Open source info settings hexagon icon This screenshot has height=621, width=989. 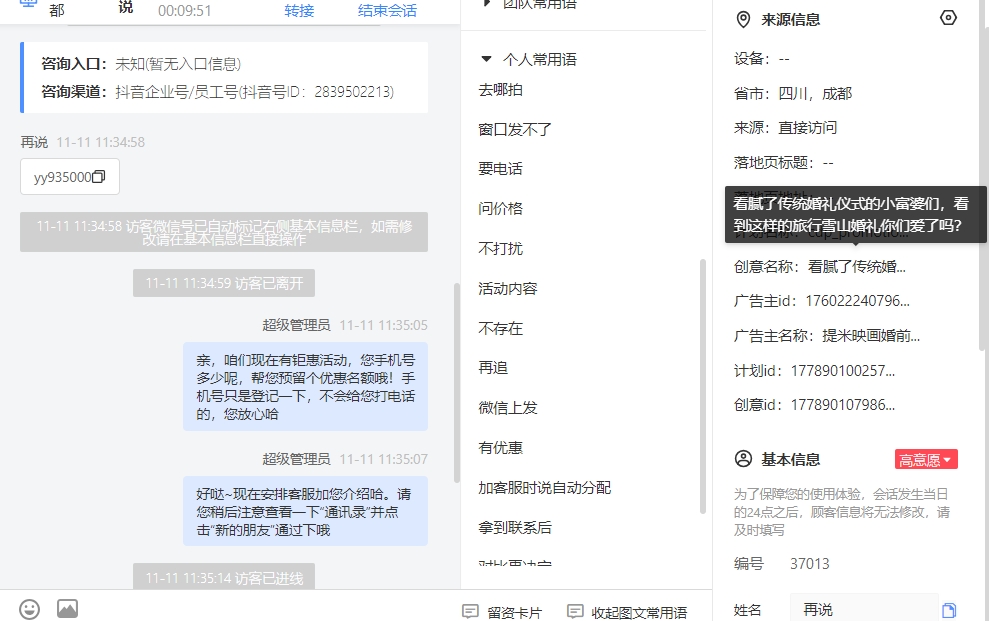pos(948,18)
